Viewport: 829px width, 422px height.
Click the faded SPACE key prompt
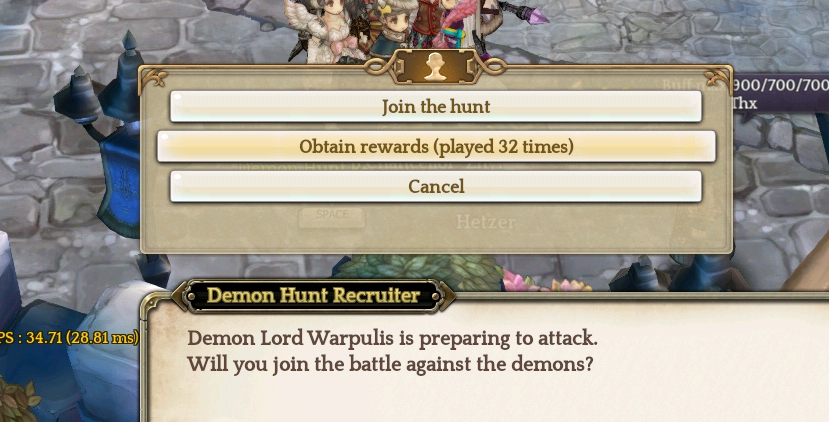click(332, 216)
